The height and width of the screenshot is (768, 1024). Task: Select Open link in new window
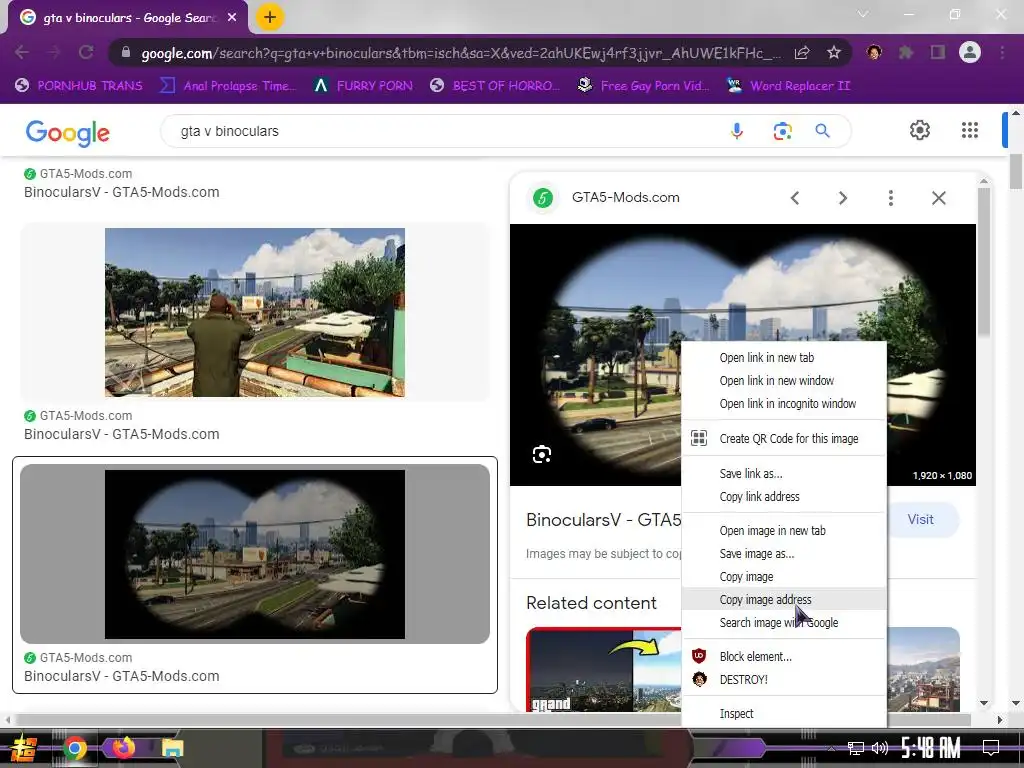[784, 381]
